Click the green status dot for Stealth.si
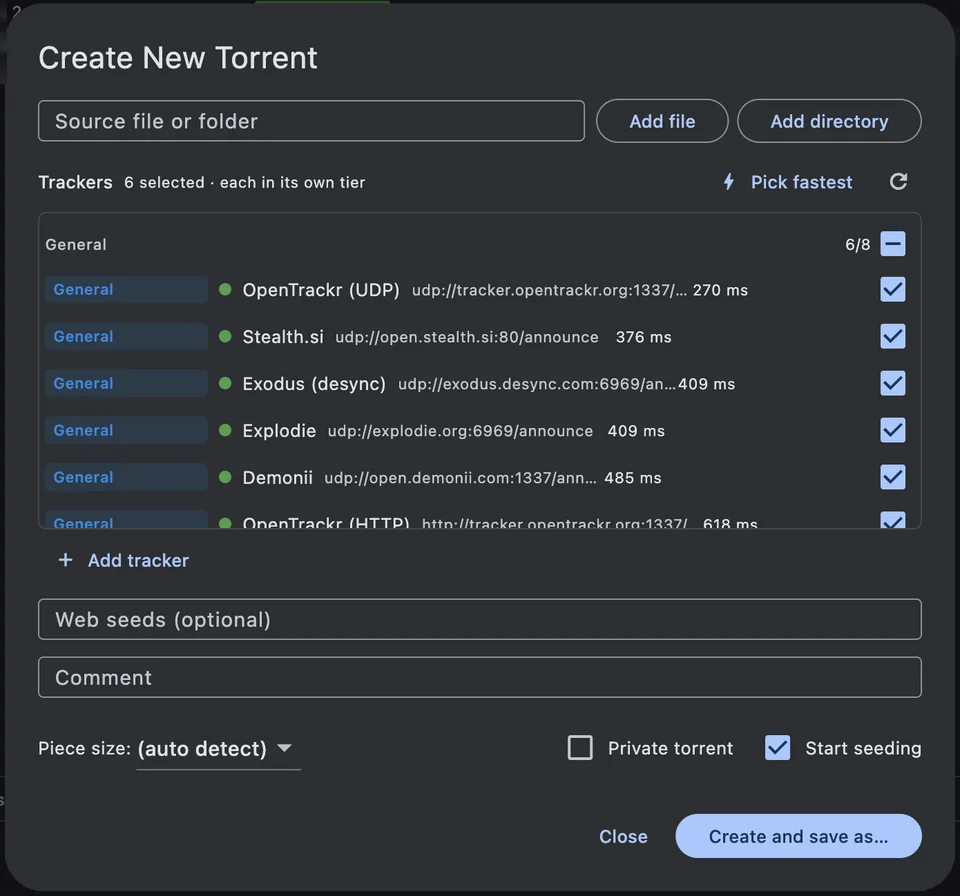 225,336
